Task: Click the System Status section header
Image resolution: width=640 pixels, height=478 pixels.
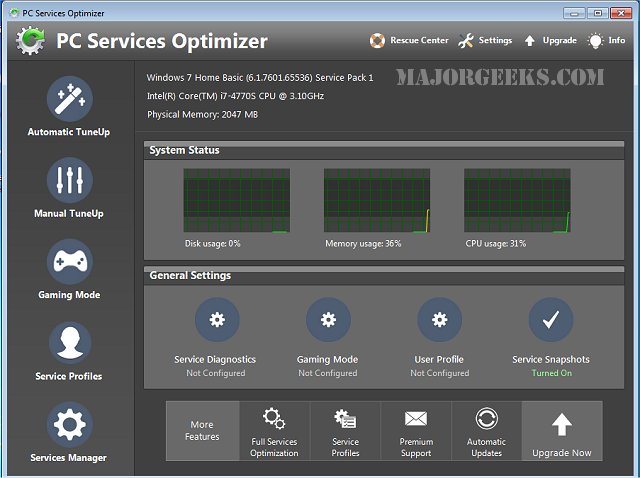Action: 384,150
